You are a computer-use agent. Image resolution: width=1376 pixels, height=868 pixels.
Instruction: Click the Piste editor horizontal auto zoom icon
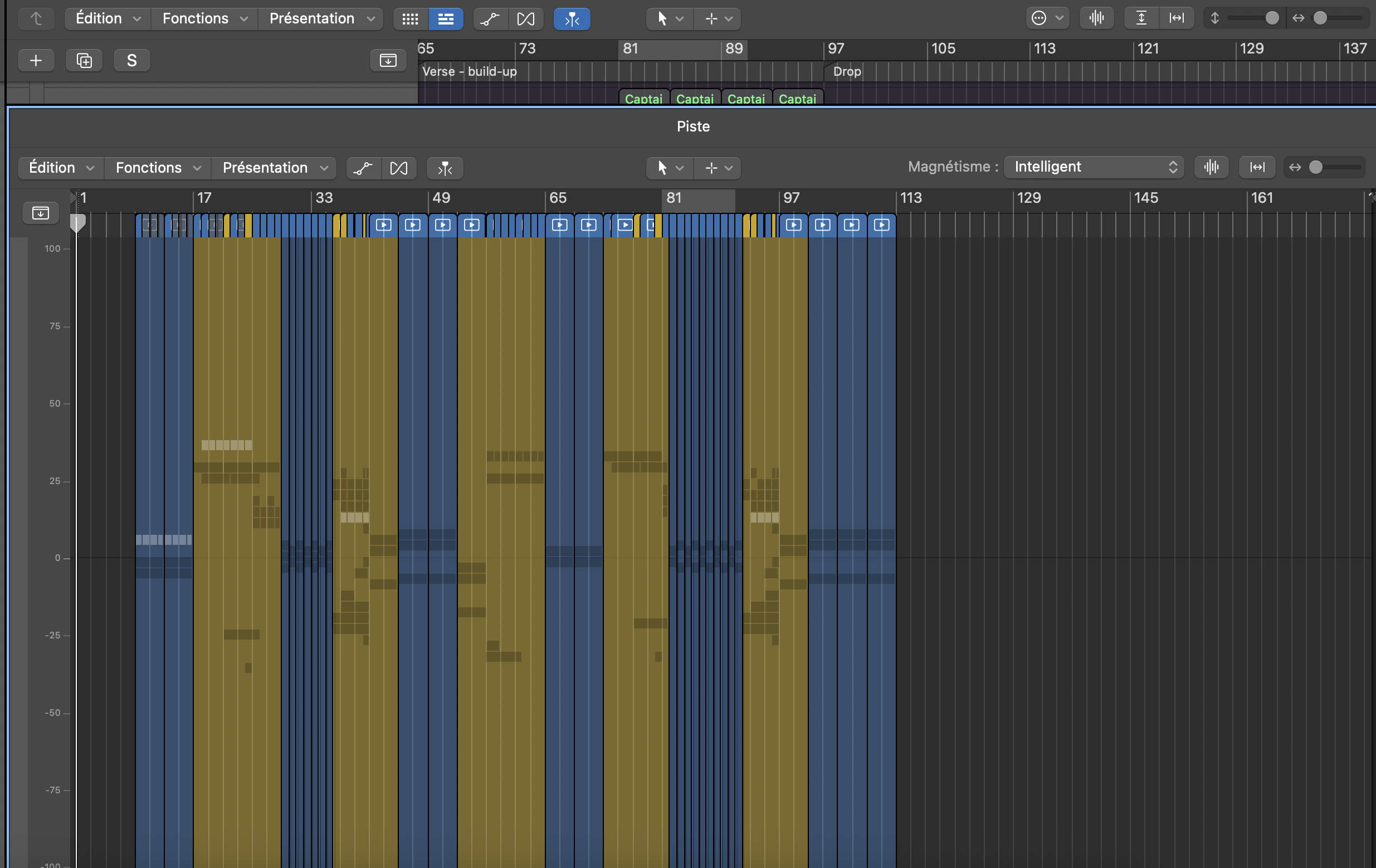[1257, 168]
